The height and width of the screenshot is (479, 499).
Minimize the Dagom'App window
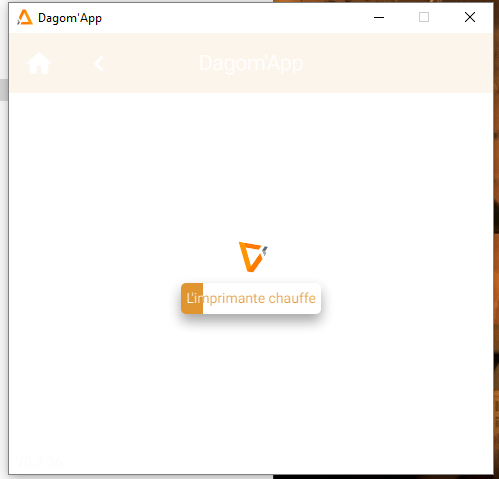point(379,17)
